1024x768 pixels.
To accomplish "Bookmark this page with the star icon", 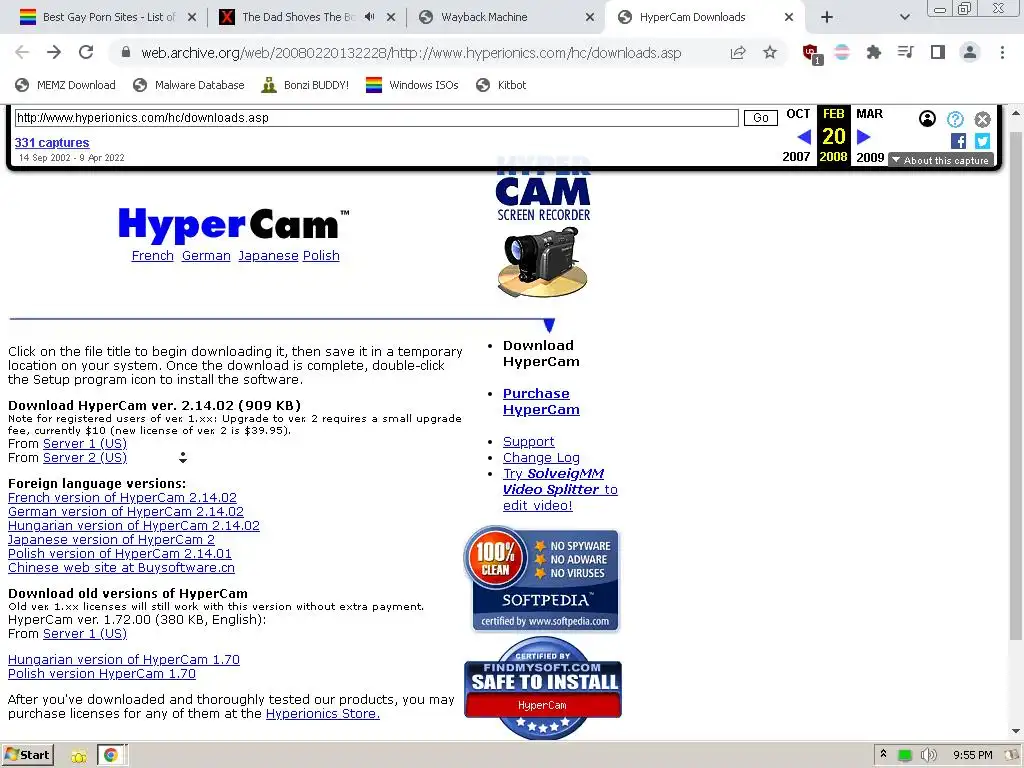I will [770, 52].
